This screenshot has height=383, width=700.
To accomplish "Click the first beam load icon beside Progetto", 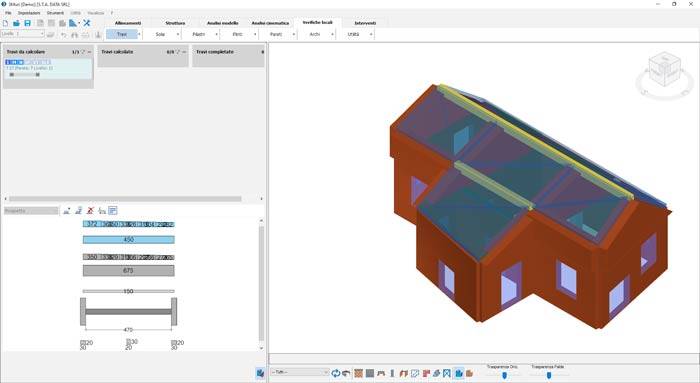I will click(67, 211).
